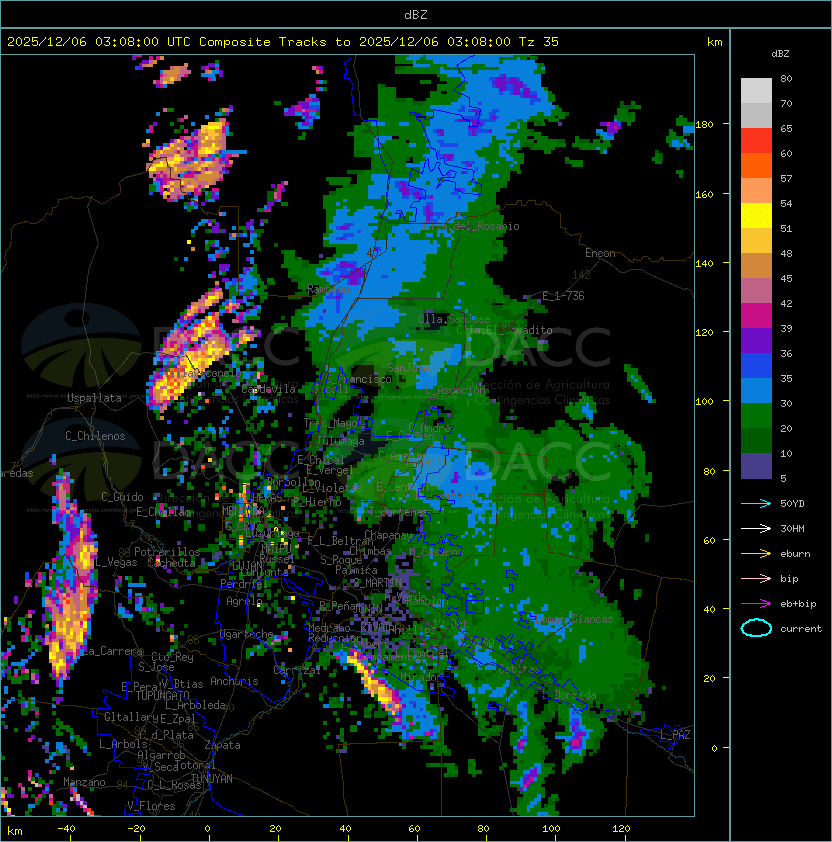Screen dimensions: 832x842
Task: Click the 'L_Dormida' map label
Action: (569, 694)
